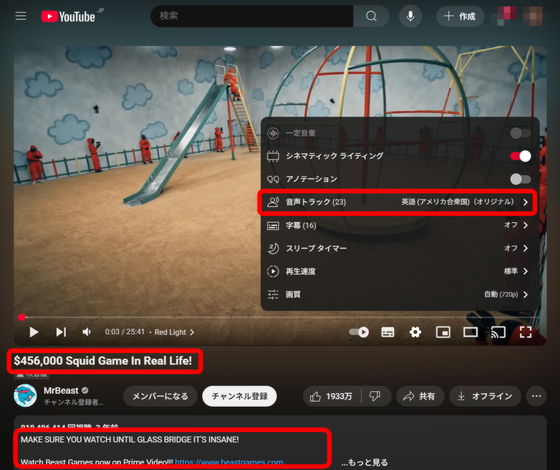Seek on the red video progress bar

click(x=280, y=317)
